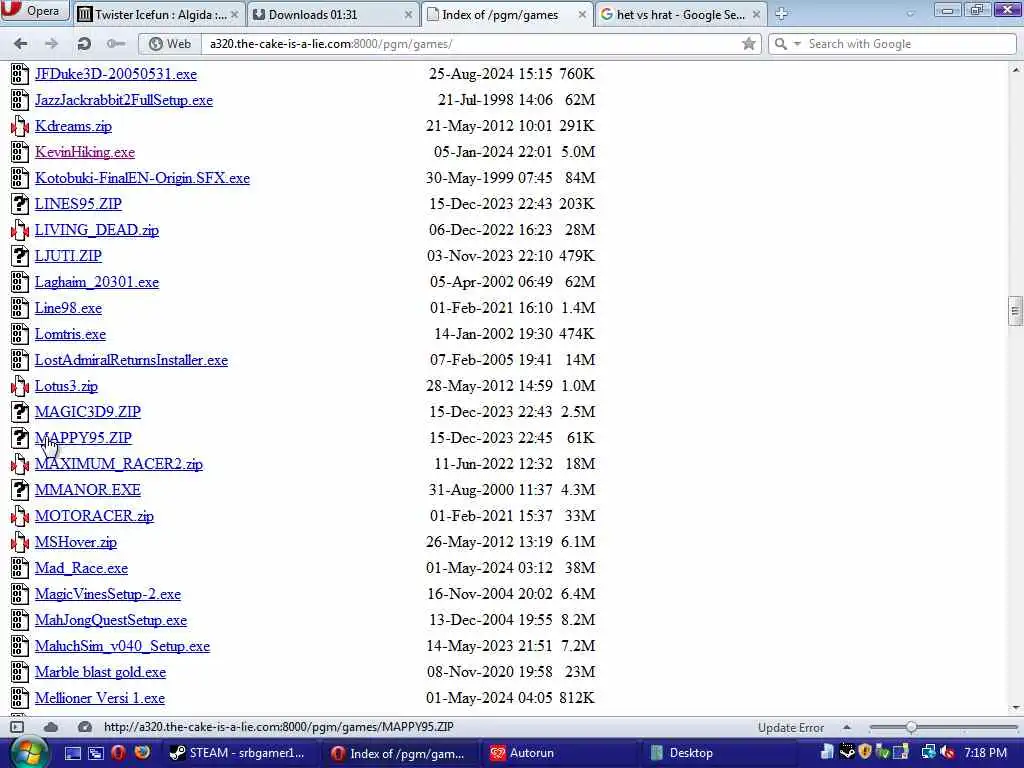Click the MOTORACER.zip archive icon
The height and width of the screenshot is (768, 1024).
click(20, 516)
